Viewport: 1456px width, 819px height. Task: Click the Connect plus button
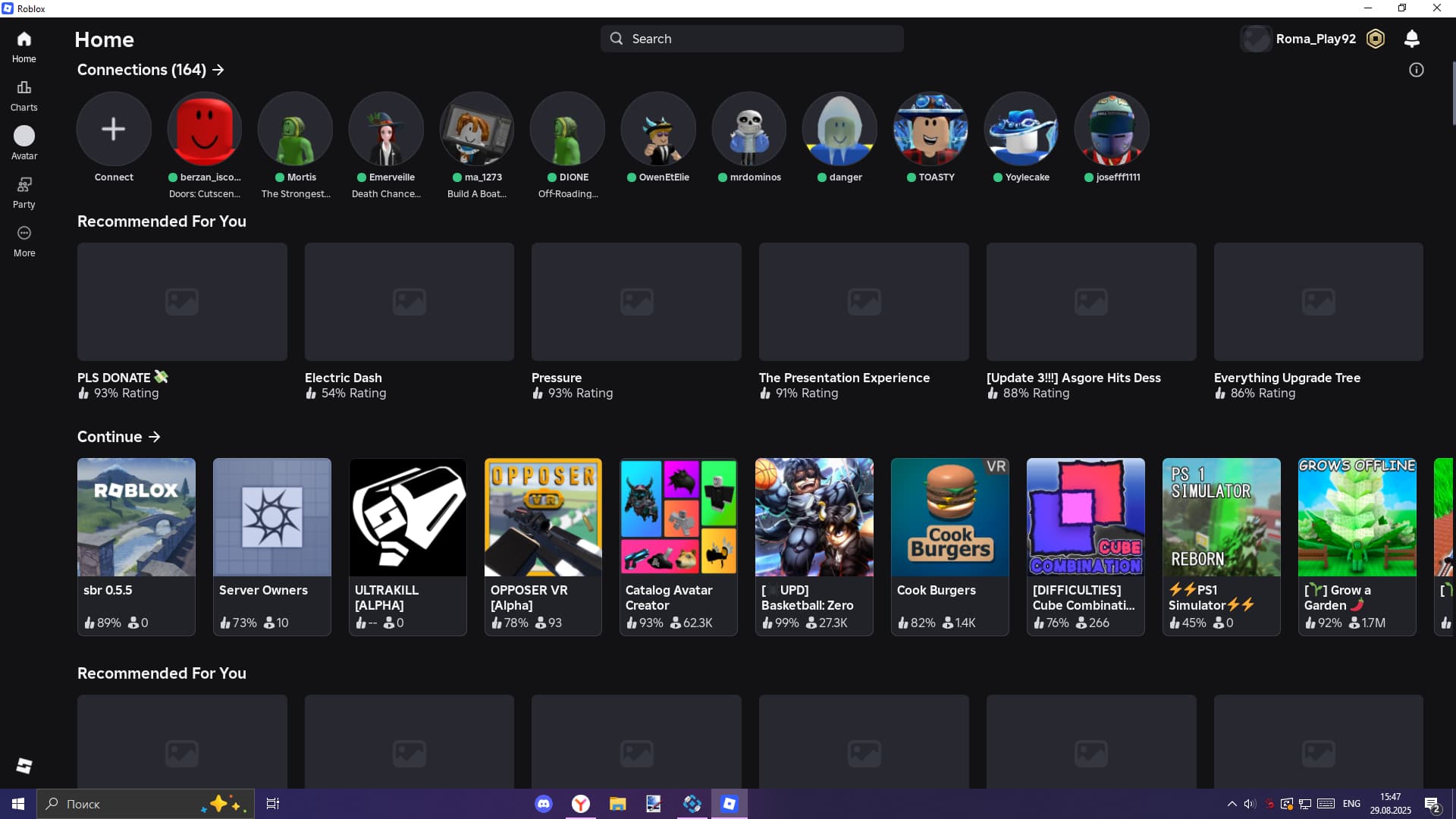tap(114, 129)
